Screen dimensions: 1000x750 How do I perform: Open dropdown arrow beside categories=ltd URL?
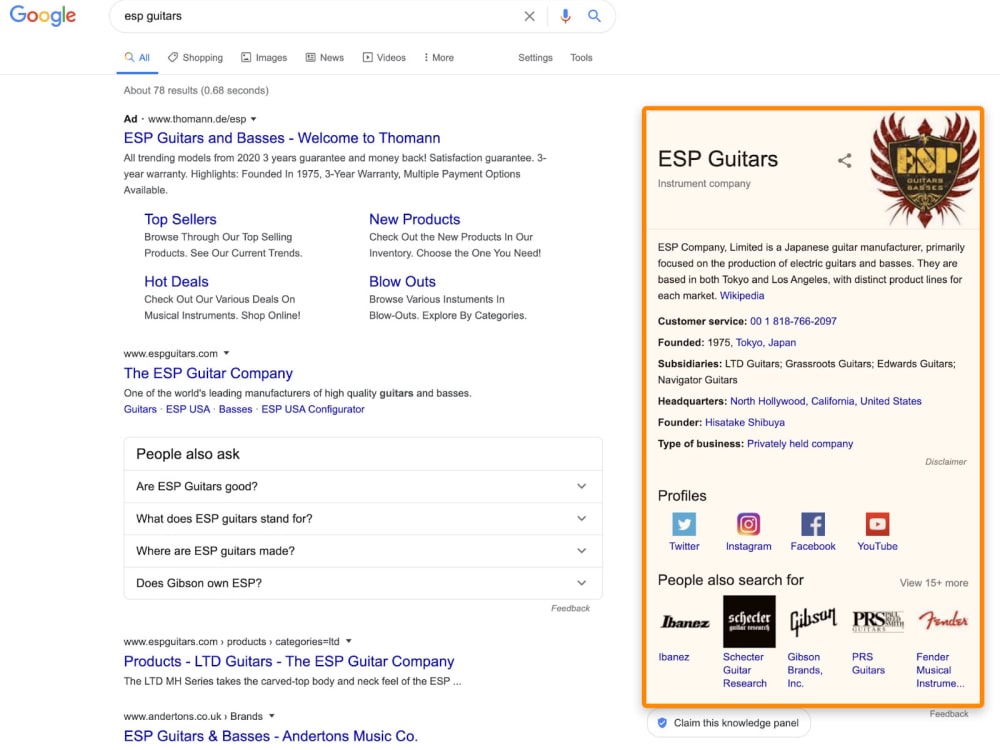pyautogui.click(x=349, y=642)
